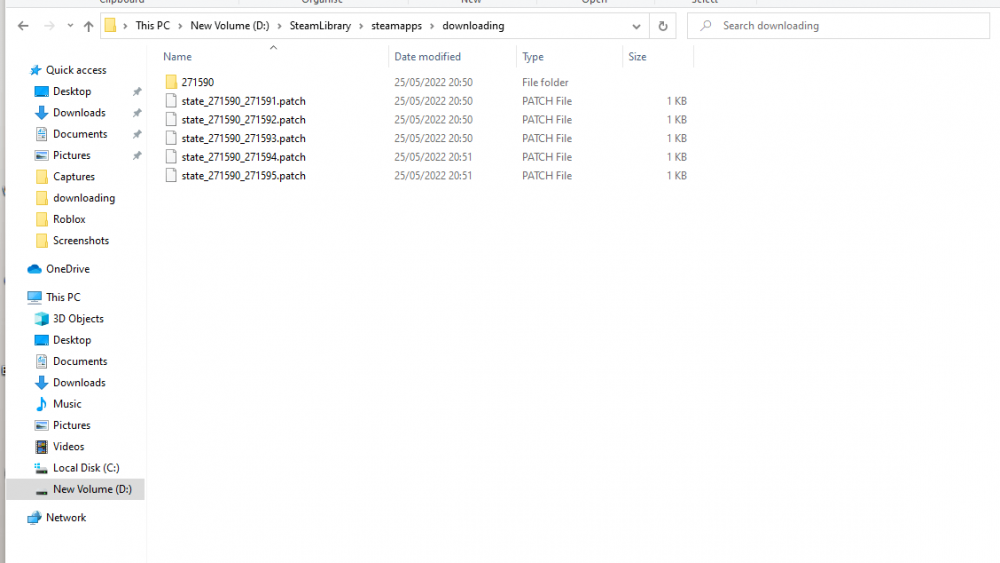This screenshot has width=1000, height=563.
Task: Refresh the downloading folder view
Action: pyautogui.click(x=663, y=26)
